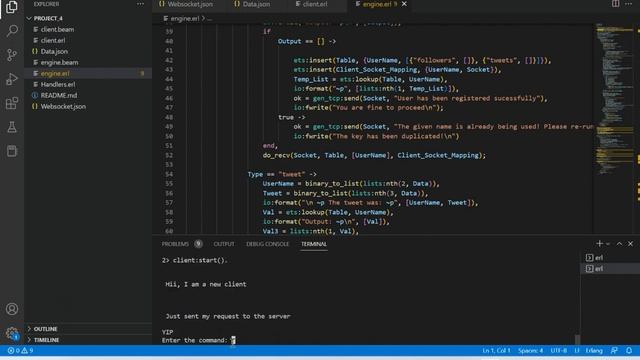Click the feedback icon in status bar
Screen dimensions: 640x360
(614, 351)
